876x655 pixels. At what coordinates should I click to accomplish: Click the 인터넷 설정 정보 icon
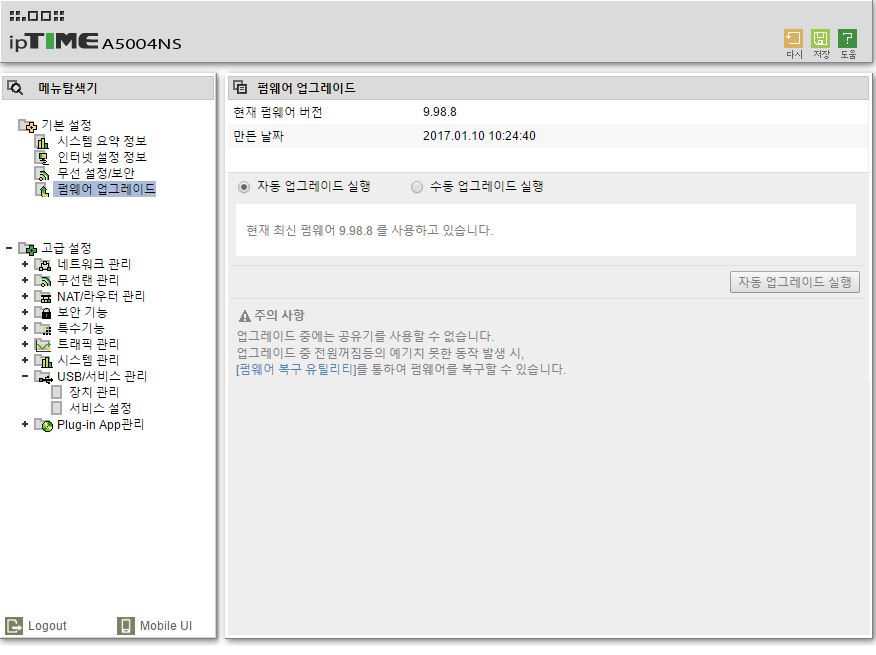42,158
